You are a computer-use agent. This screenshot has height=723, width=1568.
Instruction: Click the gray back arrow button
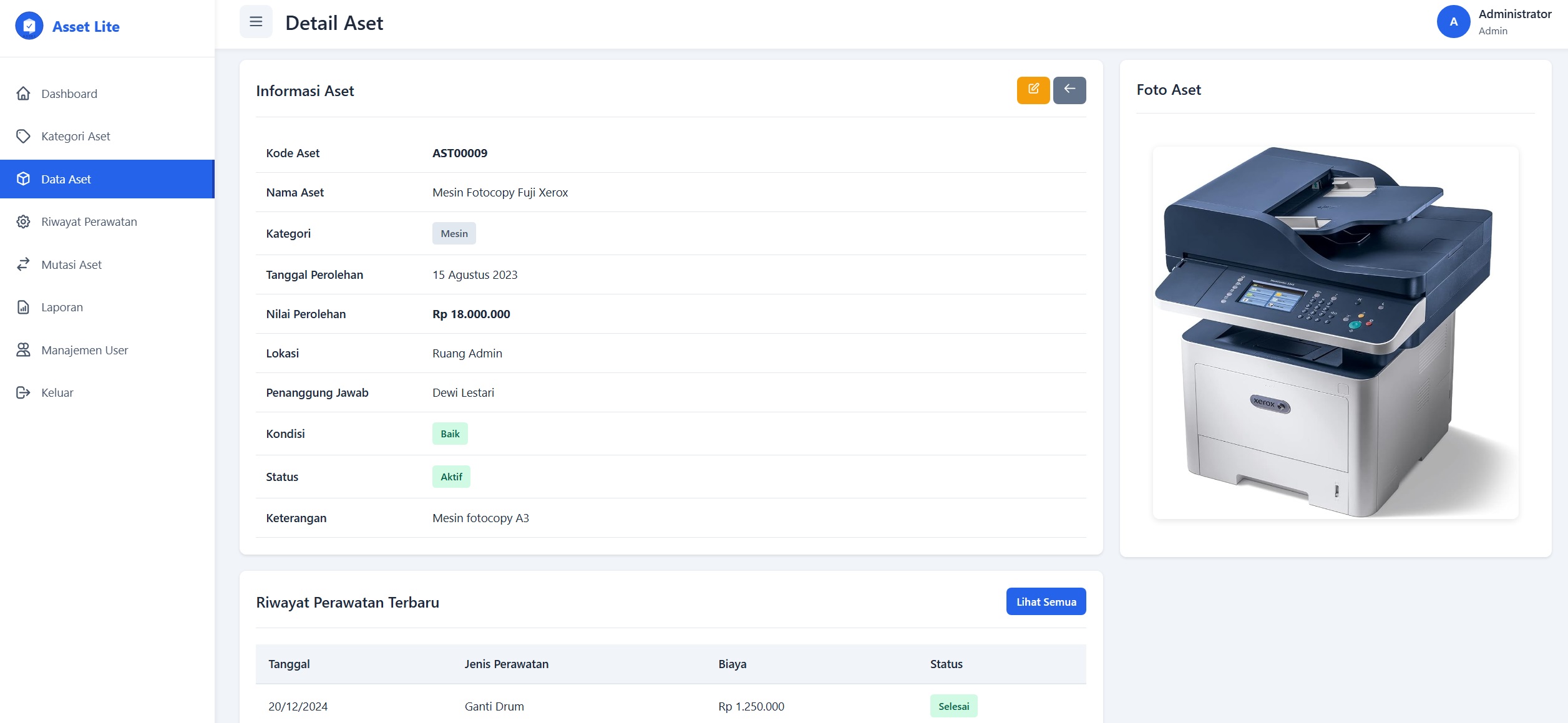(1069, 90)
